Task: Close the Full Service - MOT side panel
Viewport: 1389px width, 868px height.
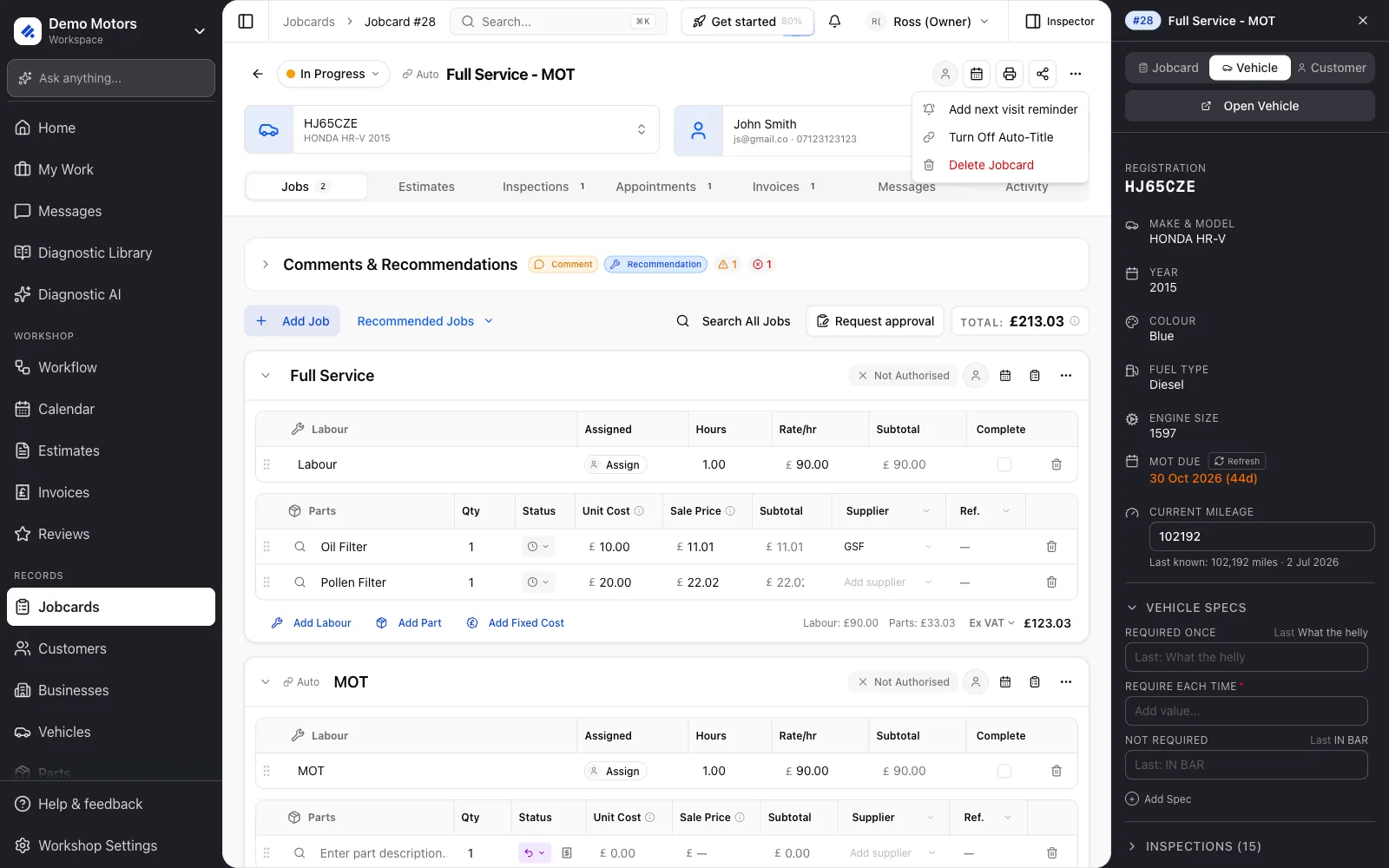Action: tap(1363, 21)
